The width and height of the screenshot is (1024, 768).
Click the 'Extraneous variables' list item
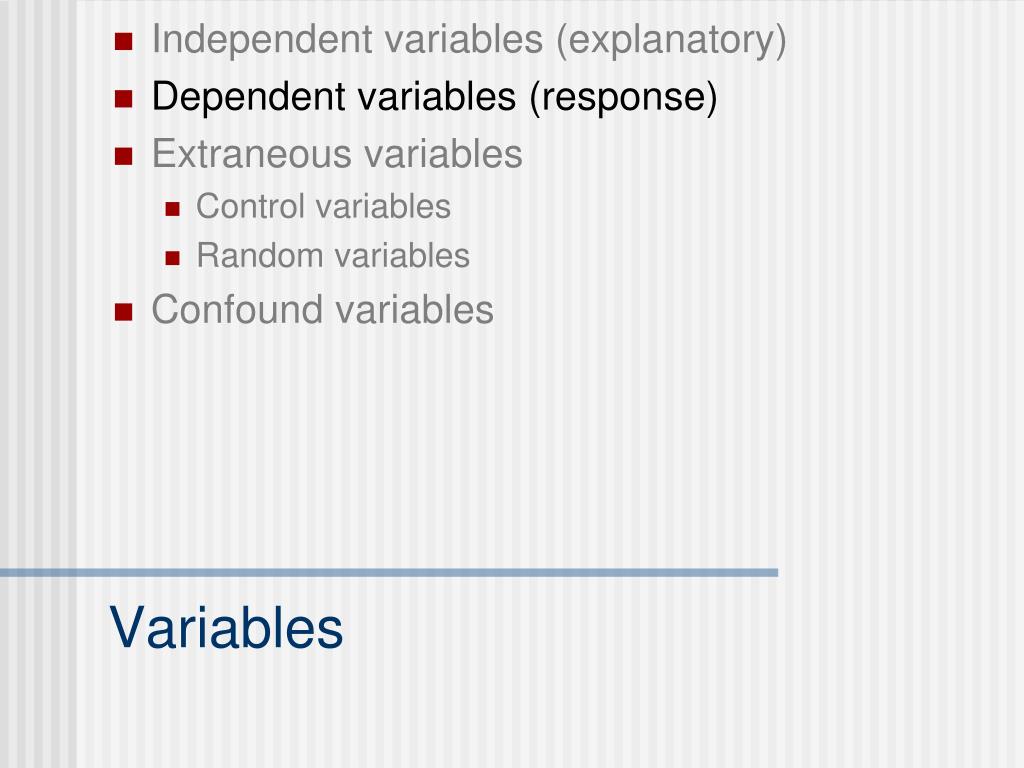337,154
